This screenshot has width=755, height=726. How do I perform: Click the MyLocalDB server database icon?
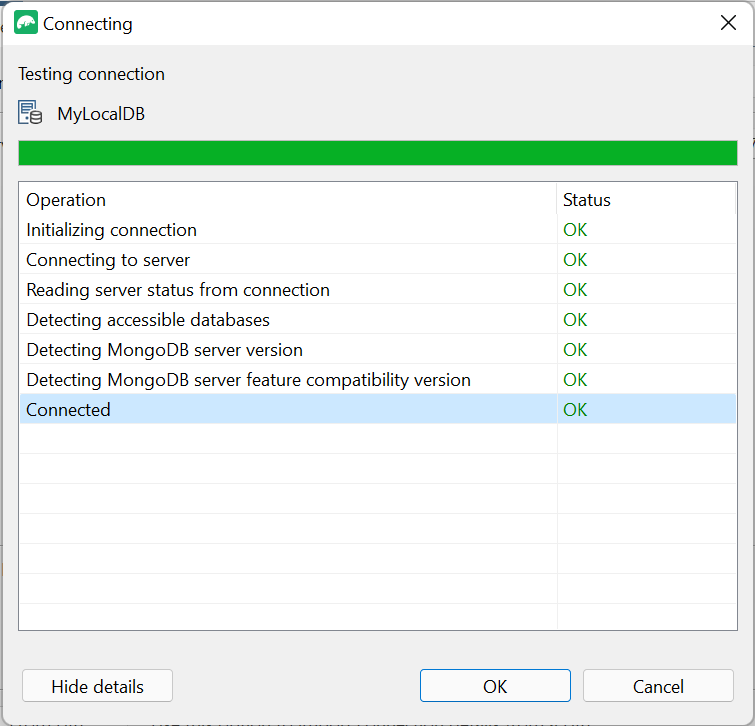tap(30, 113)
